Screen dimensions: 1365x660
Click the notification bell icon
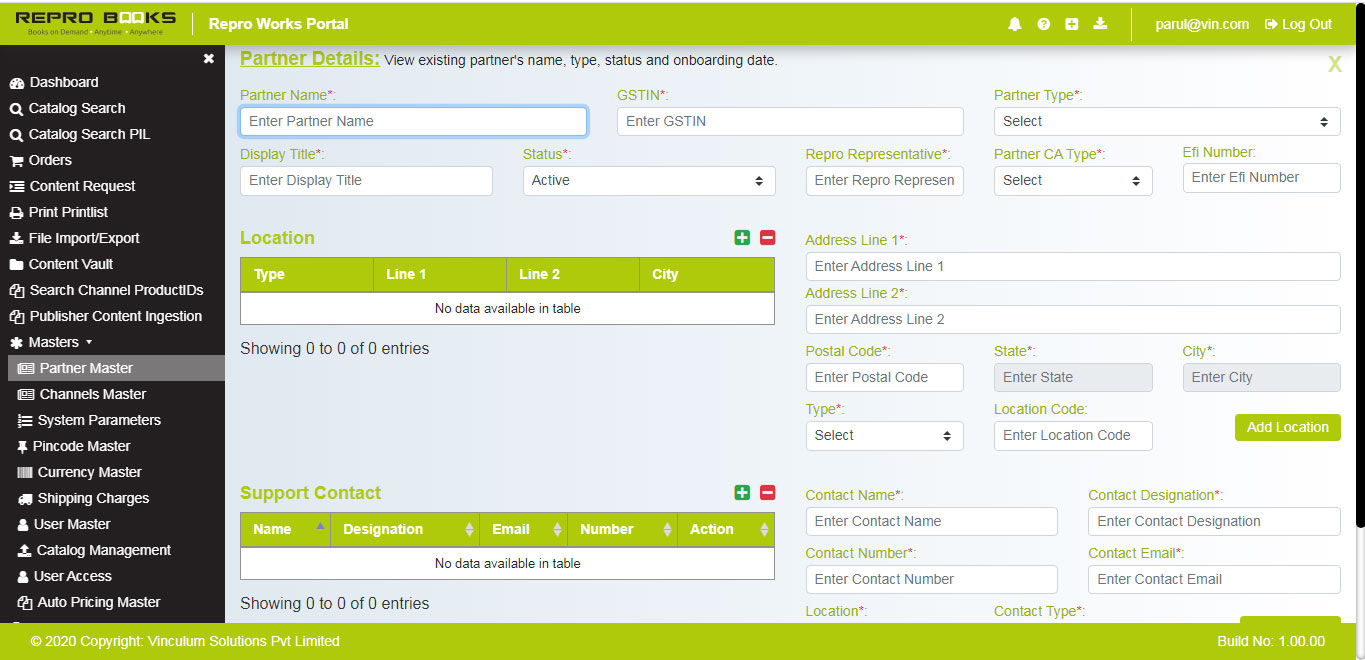1015,24
